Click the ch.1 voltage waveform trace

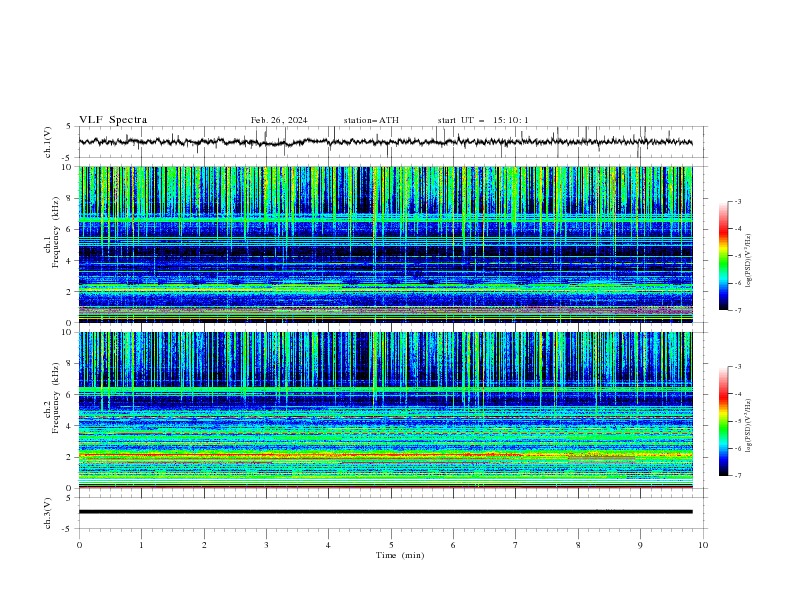[x=385, y=142]
